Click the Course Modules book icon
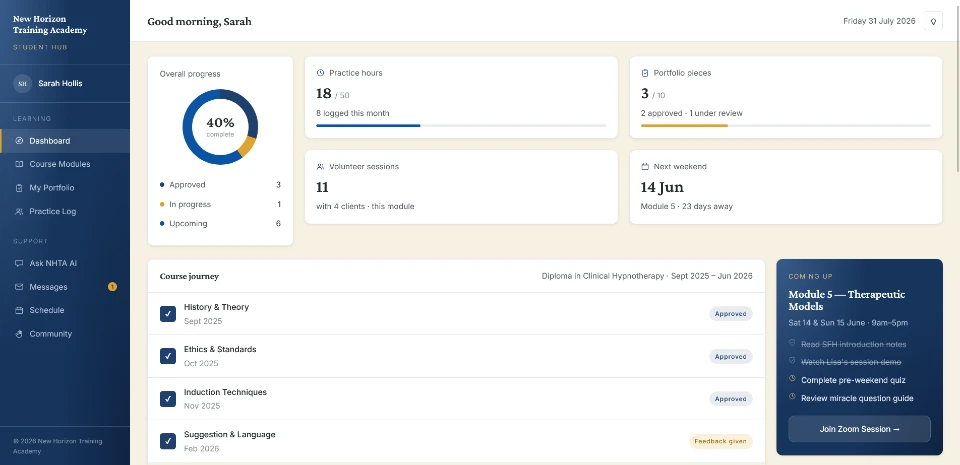The height and width of the screenshot is (465, 960). [x=19, y=164]
